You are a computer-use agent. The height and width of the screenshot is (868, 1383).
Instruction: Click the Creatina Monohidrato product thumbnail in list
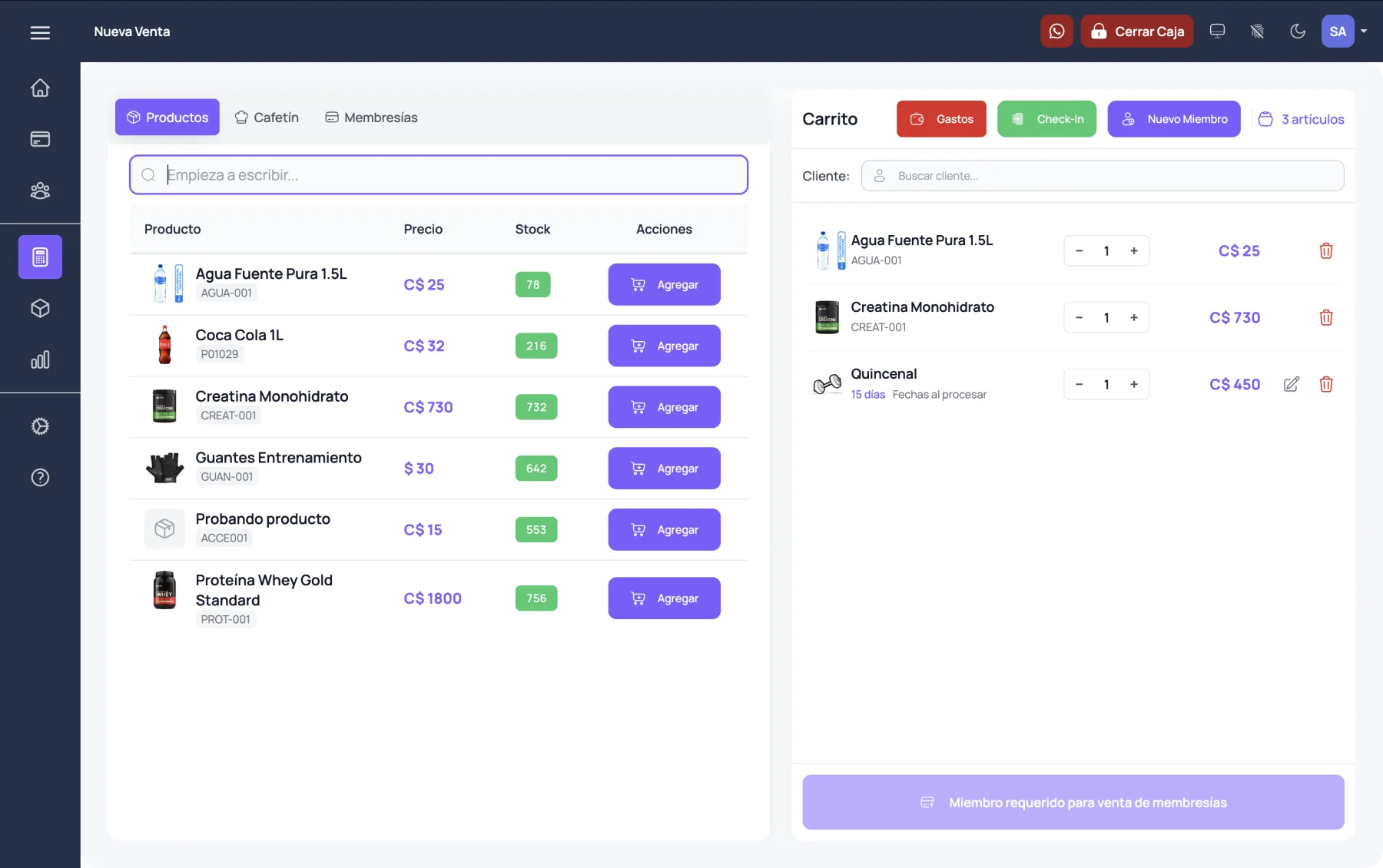click(164, 406)
